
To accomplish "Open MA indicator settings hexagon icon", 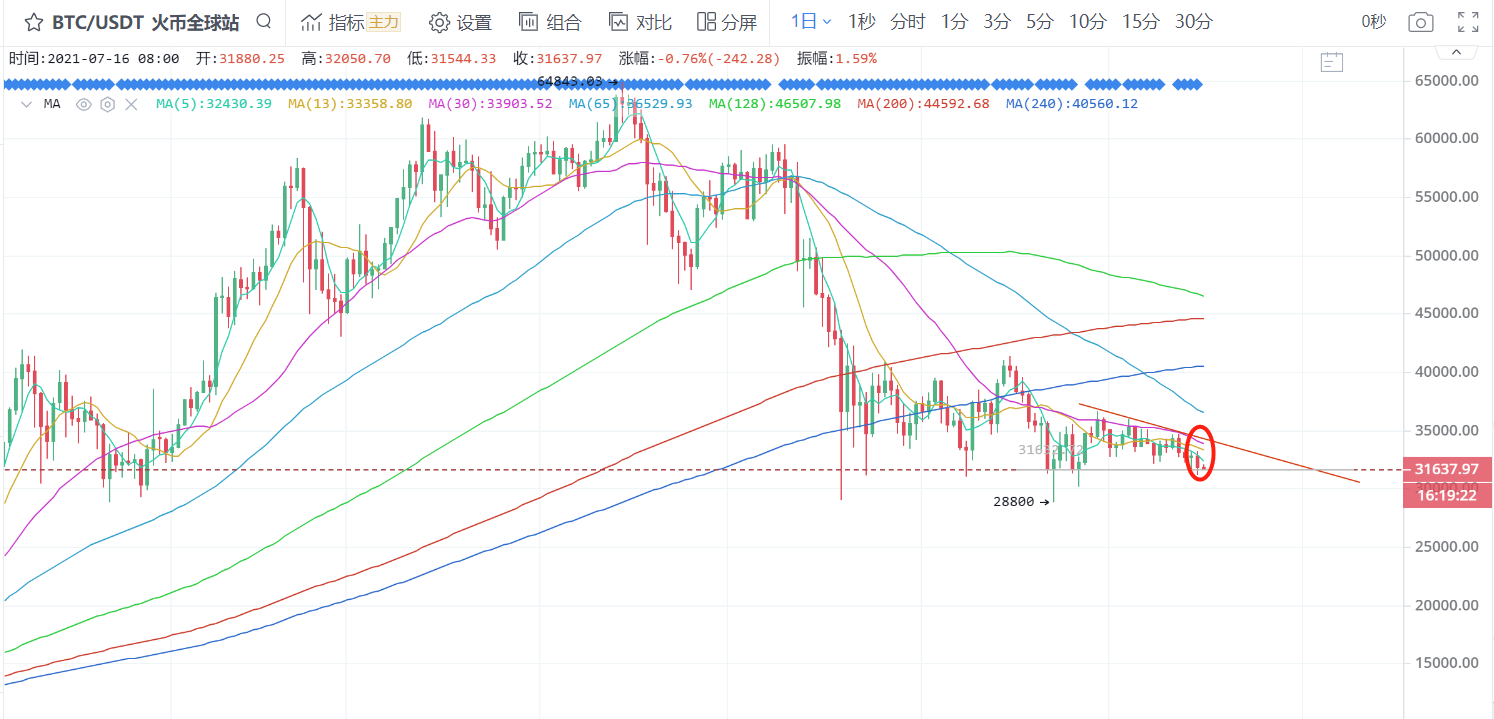I will [107, 104].
